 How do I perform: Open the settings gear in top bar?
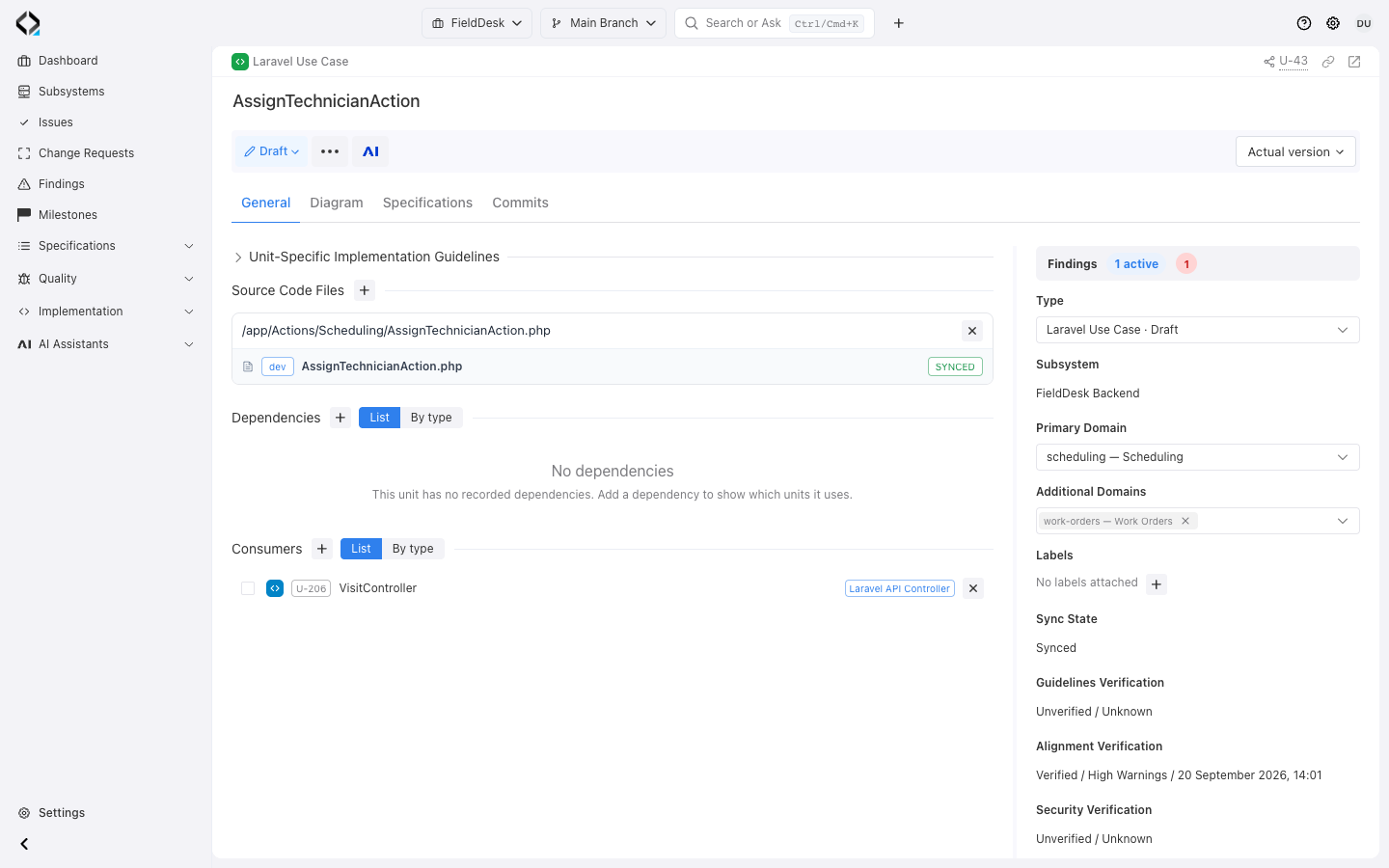pyautogui.click(x=1333, y=23)
